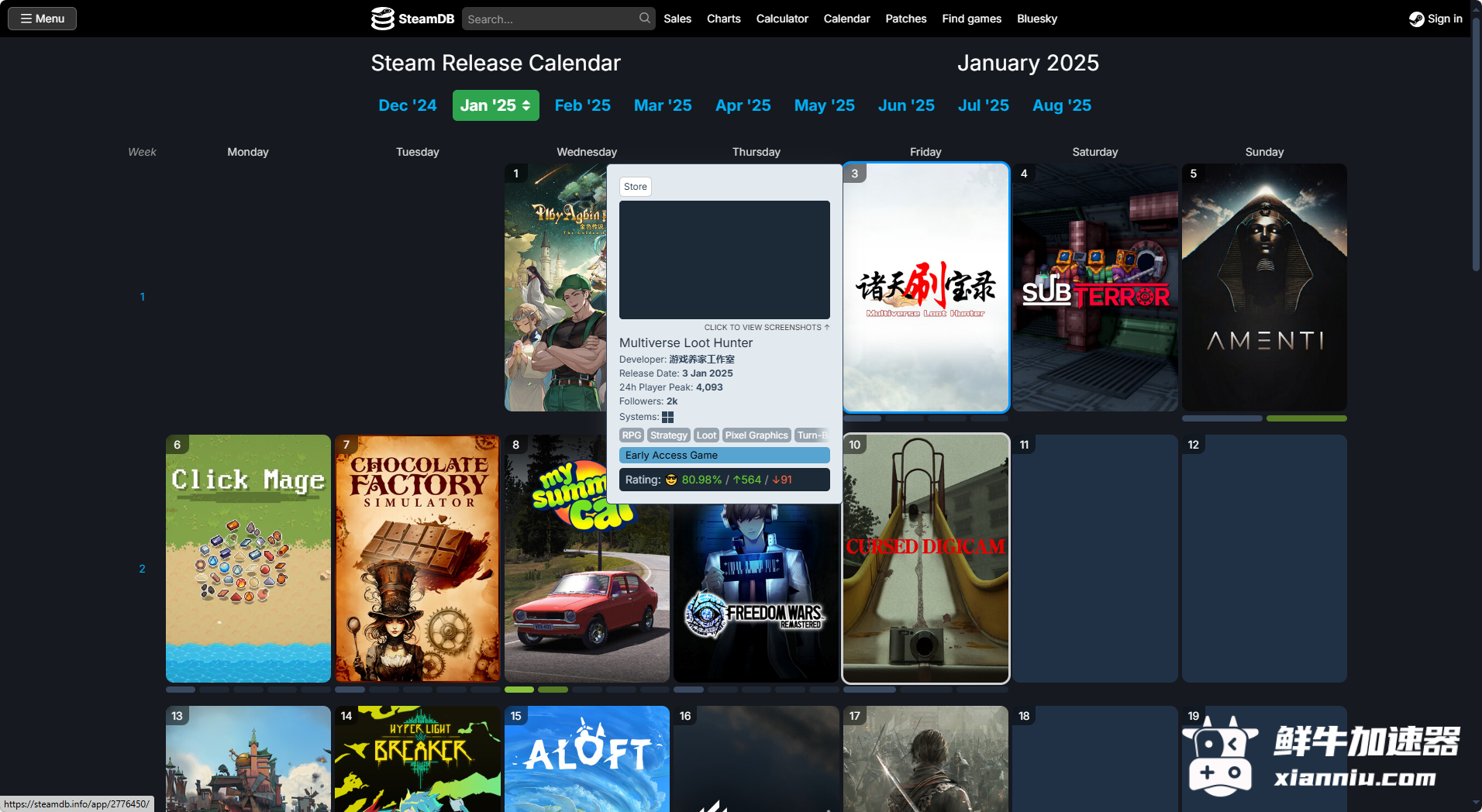This screenshot has width=1482, height=812.
Task: Select the Loot tag
Action: pos(706,435)
